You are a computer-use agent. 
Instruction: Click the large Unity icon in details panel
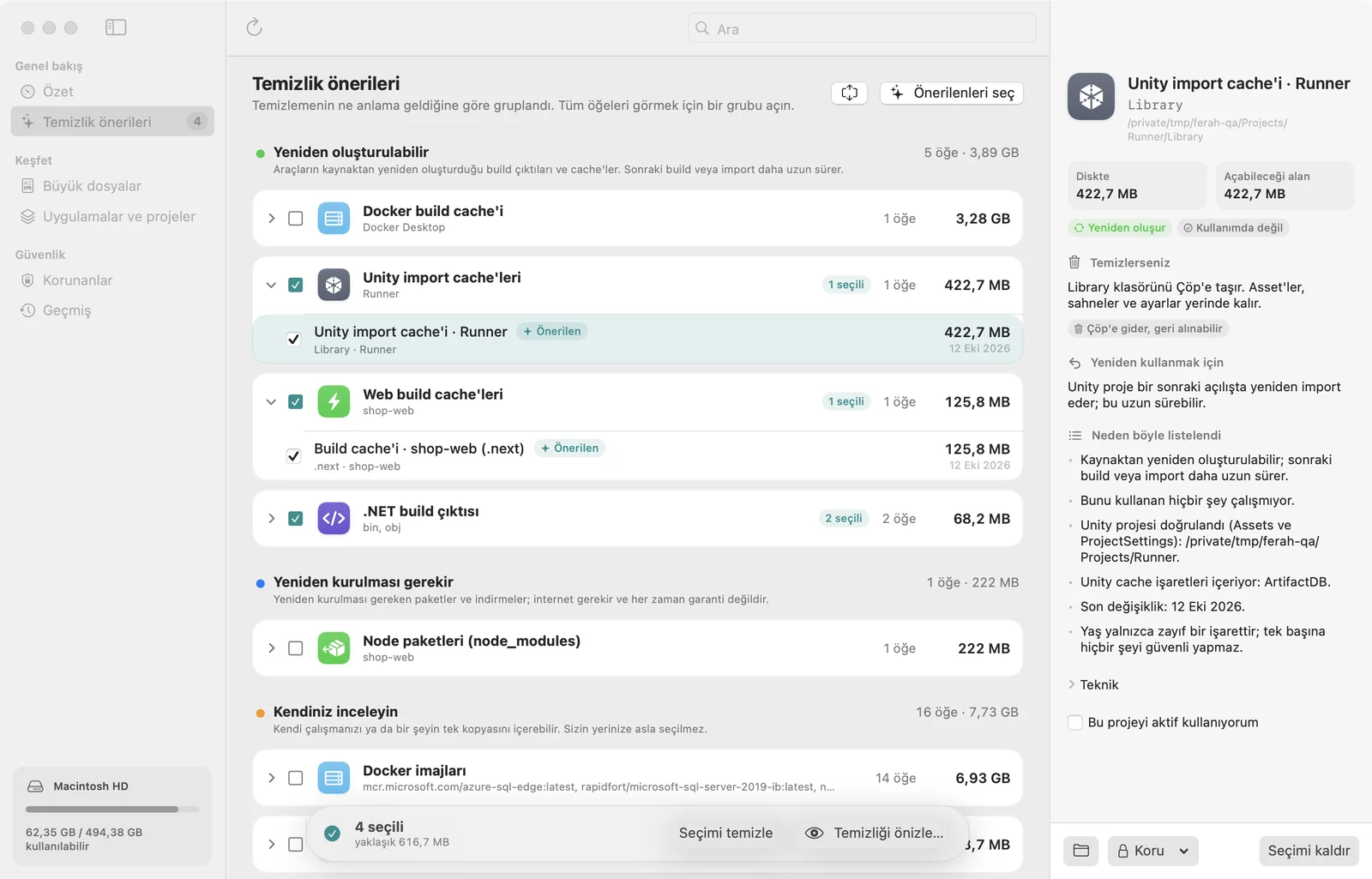1091,96
